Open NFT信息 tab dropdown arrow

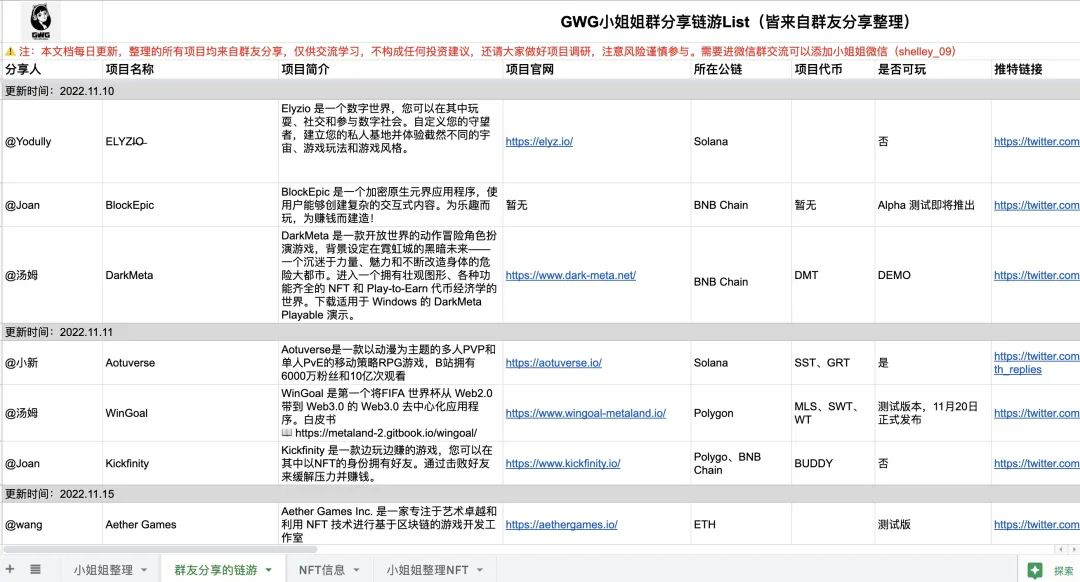tap(357, 570)
